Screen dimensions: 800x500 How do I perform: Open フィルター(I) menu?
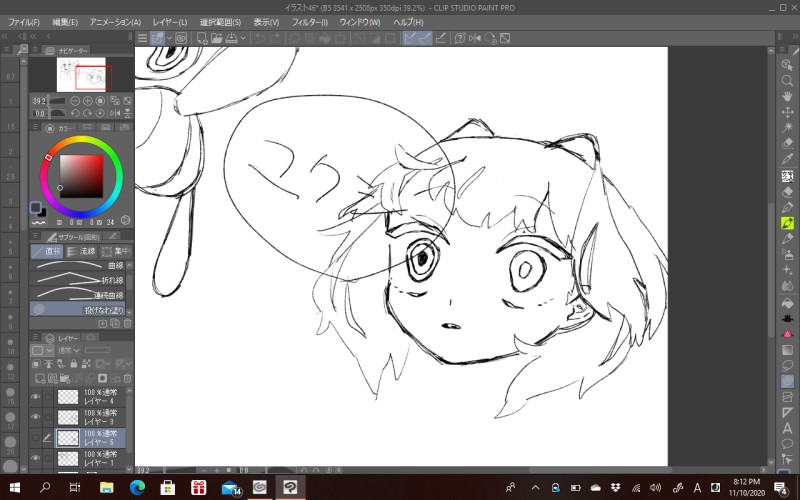click(x=310, y=22)
